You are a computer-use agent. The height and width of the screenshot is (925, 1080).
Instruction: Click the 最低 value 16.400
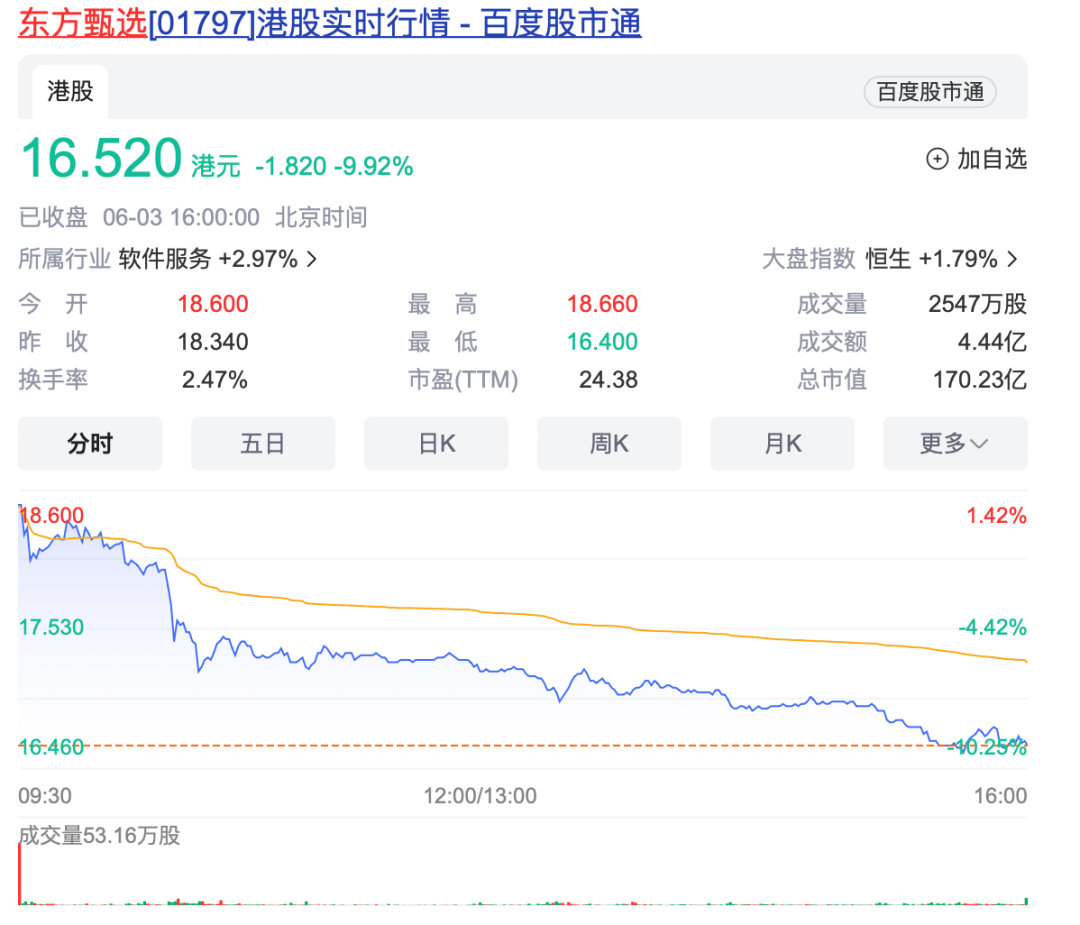tap(602, 342)
